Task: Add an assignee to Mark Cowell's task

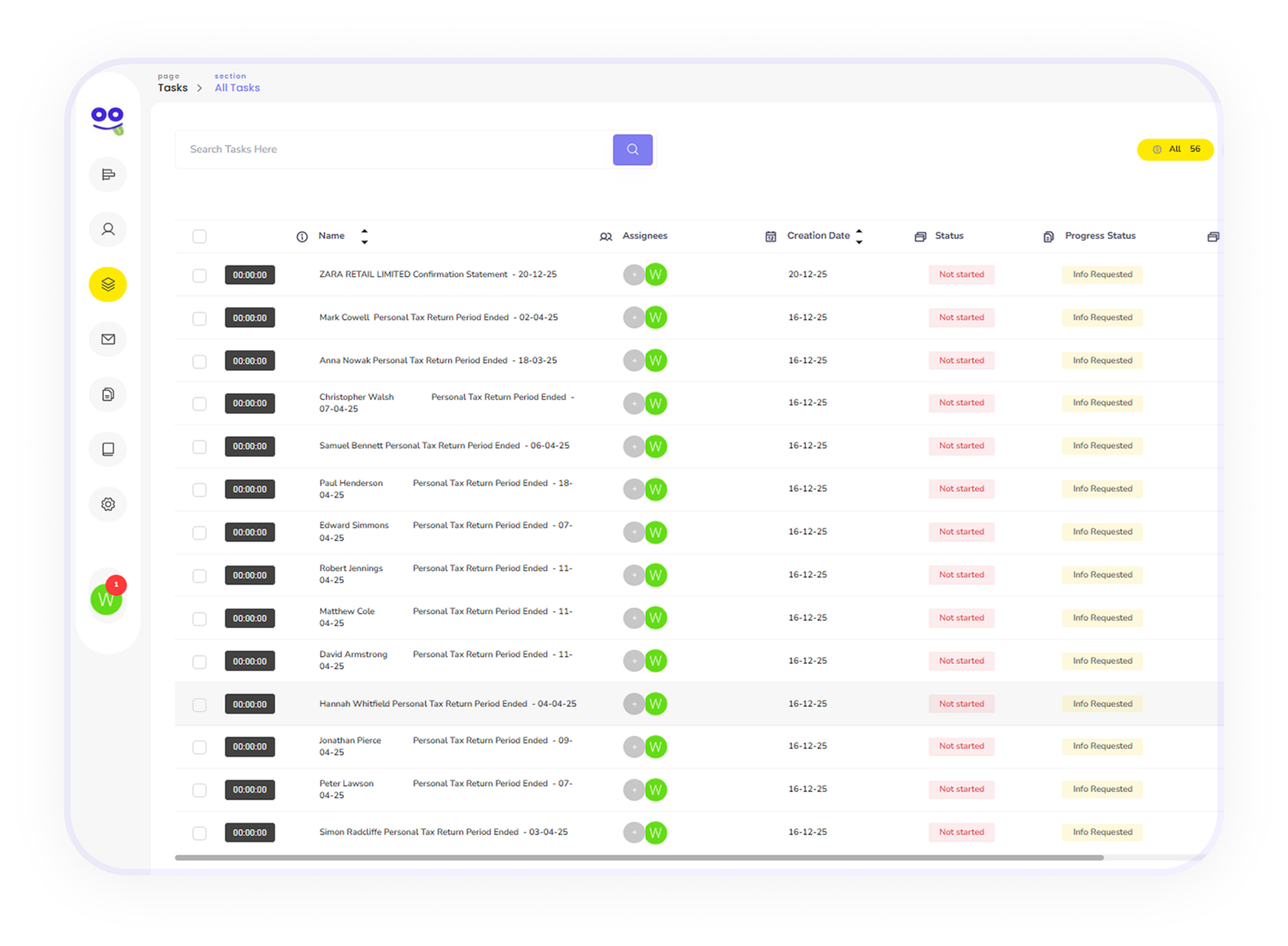Action: click(x=634, y=318)
